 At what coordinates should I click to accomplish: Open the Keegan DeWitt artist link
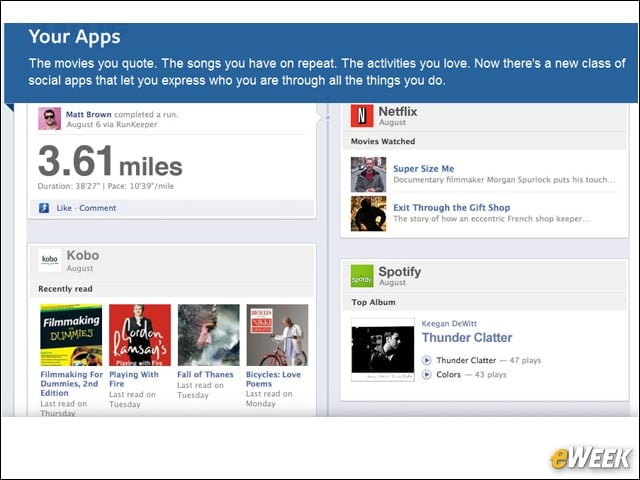click(x=449, y=324)
